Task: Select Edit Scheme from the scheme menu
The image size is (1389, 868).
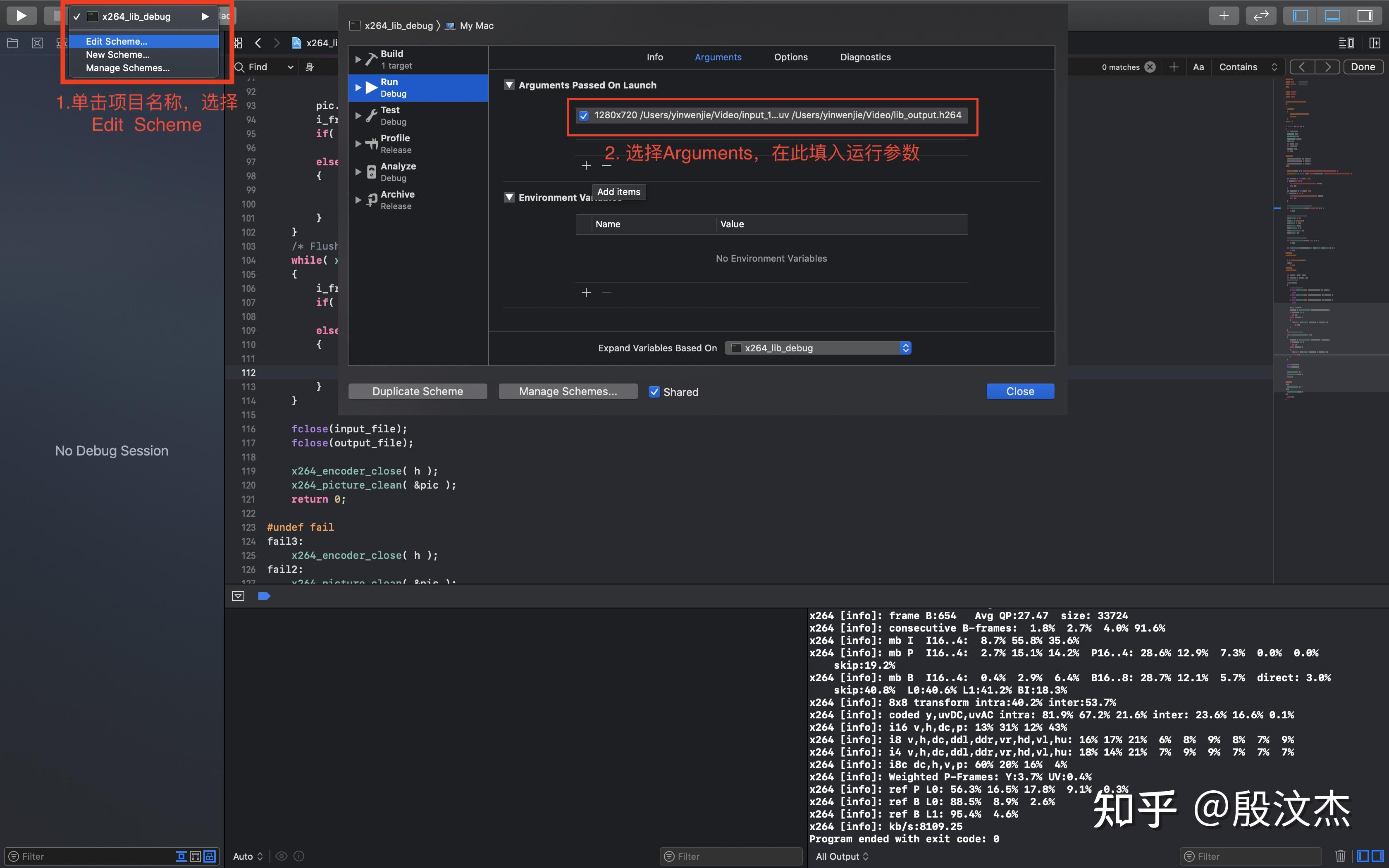Action: tap(117, 41)
